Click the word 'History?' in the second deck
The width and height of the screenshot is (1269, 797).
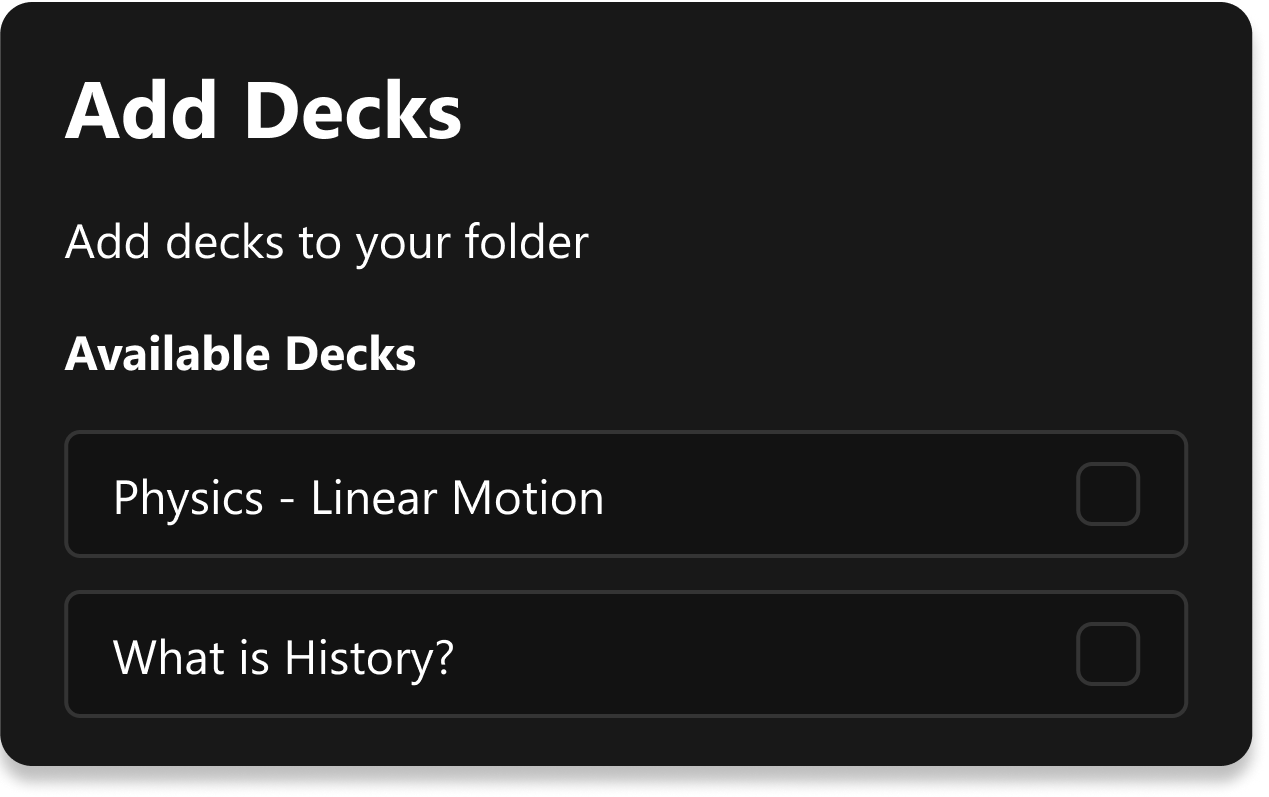point(369,657)
